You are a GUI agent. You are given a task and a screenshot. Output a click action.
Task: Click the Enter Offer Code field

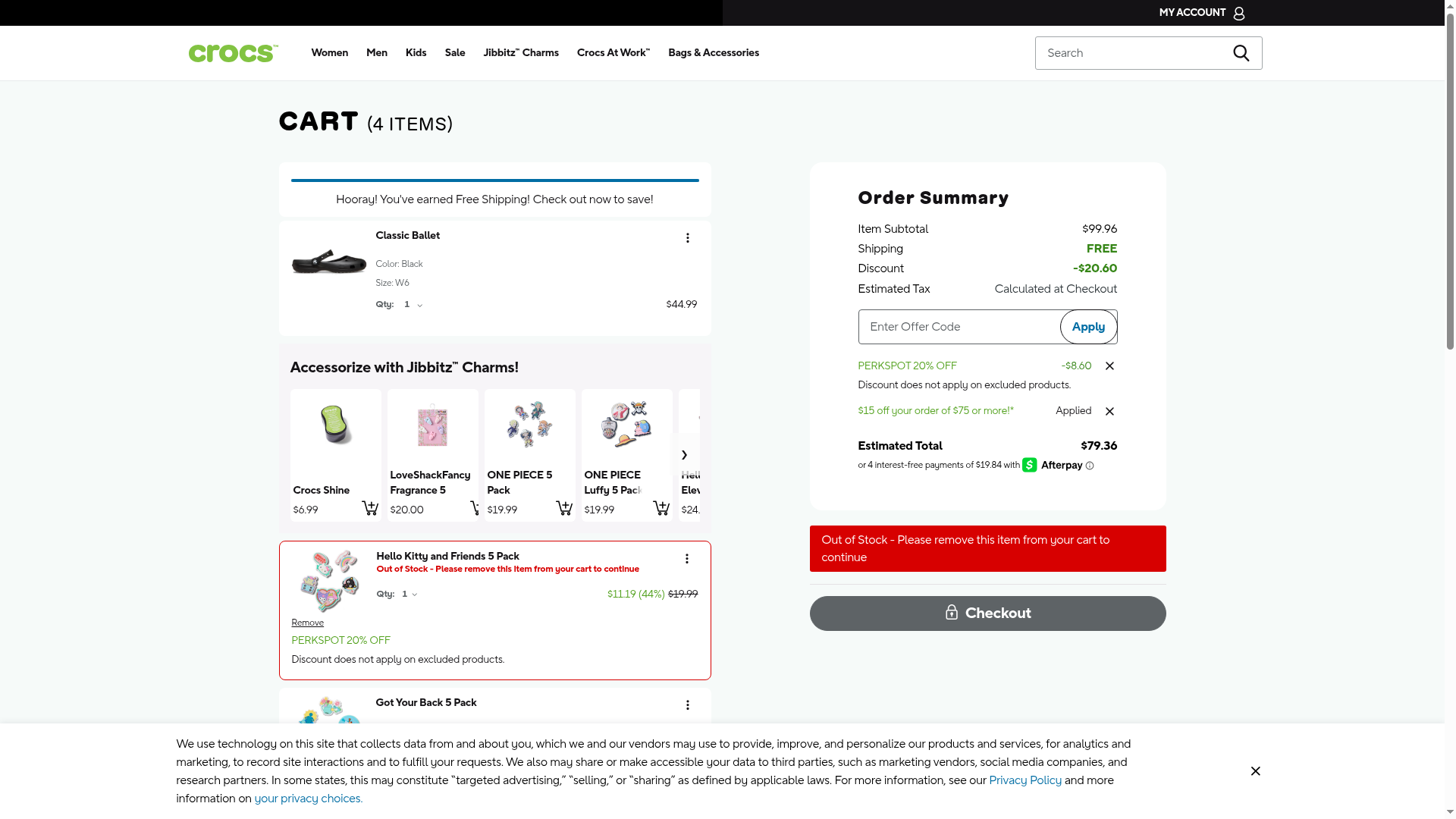[x=959, y=327]
